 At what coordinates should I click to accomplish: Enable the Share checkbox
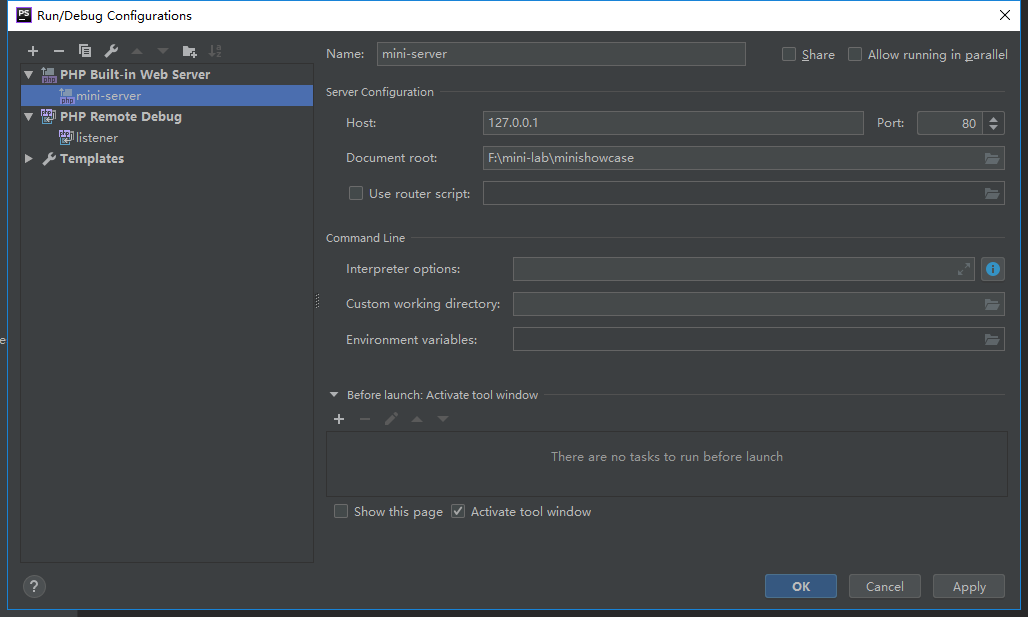tap(789, 55)
